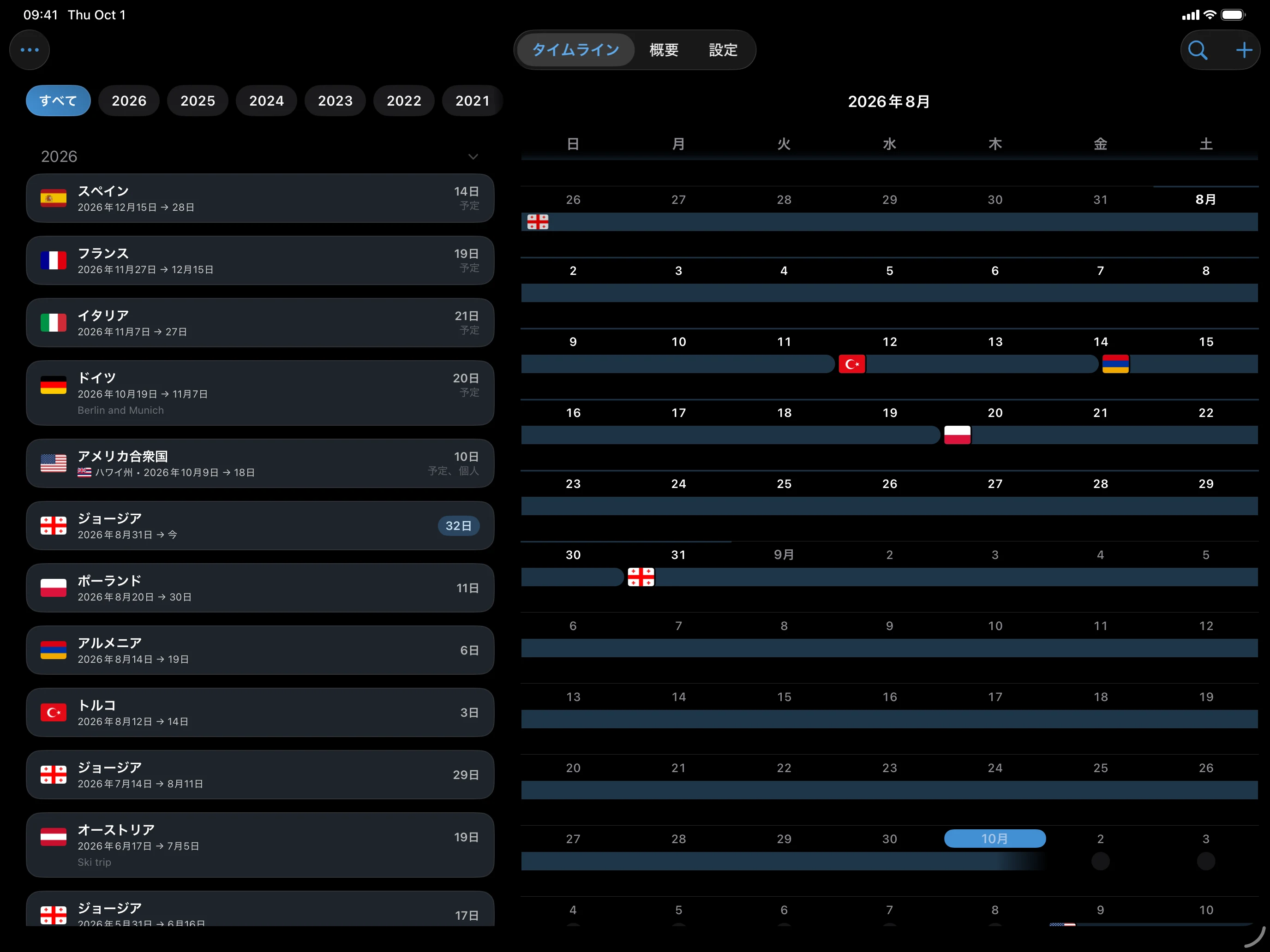Filter trips by 2022
The height and width of the screenshot is (952, 1270).
(x=404, y=101)
